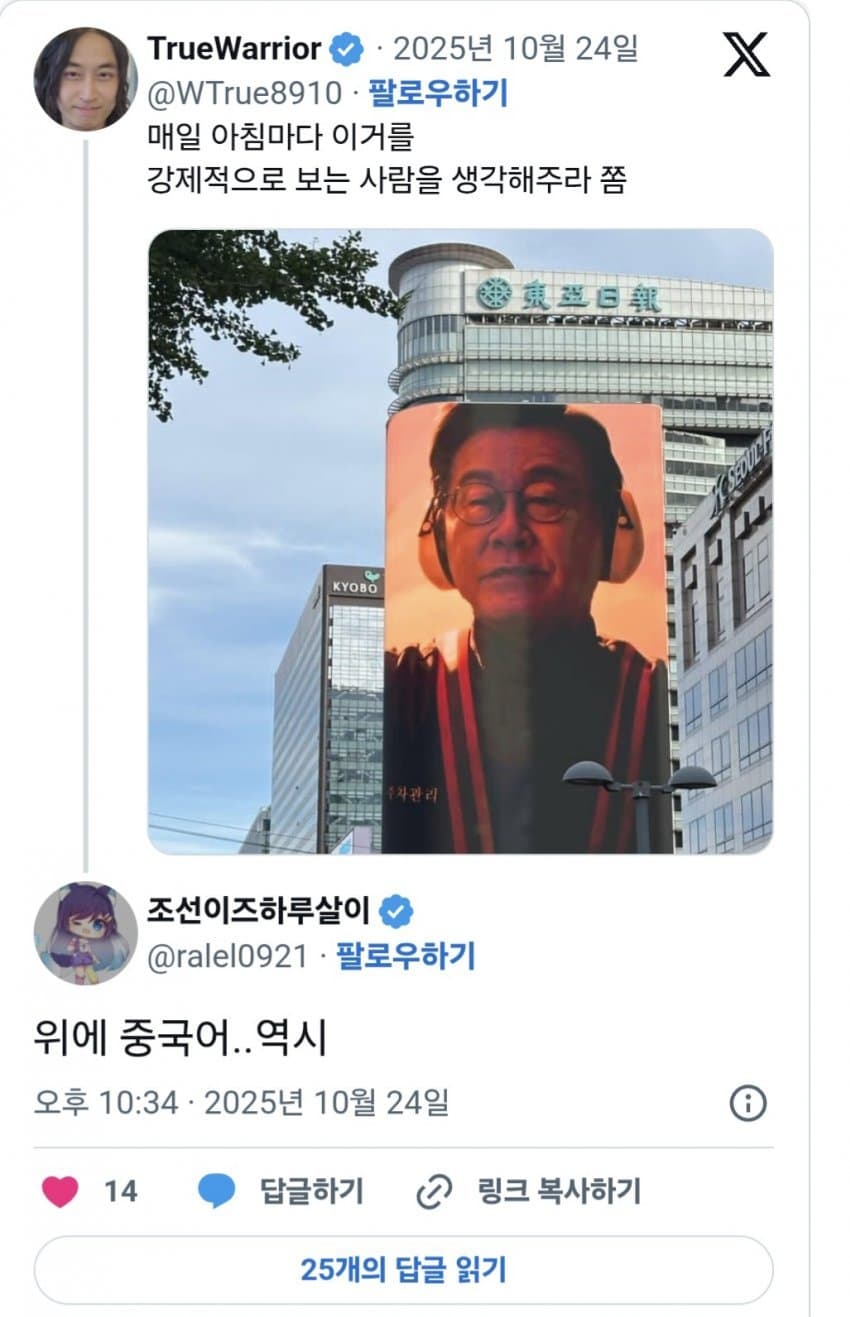Open the billboard photo attachment
This screenshot has height=1317, width=850.
(x=461, y=541)
